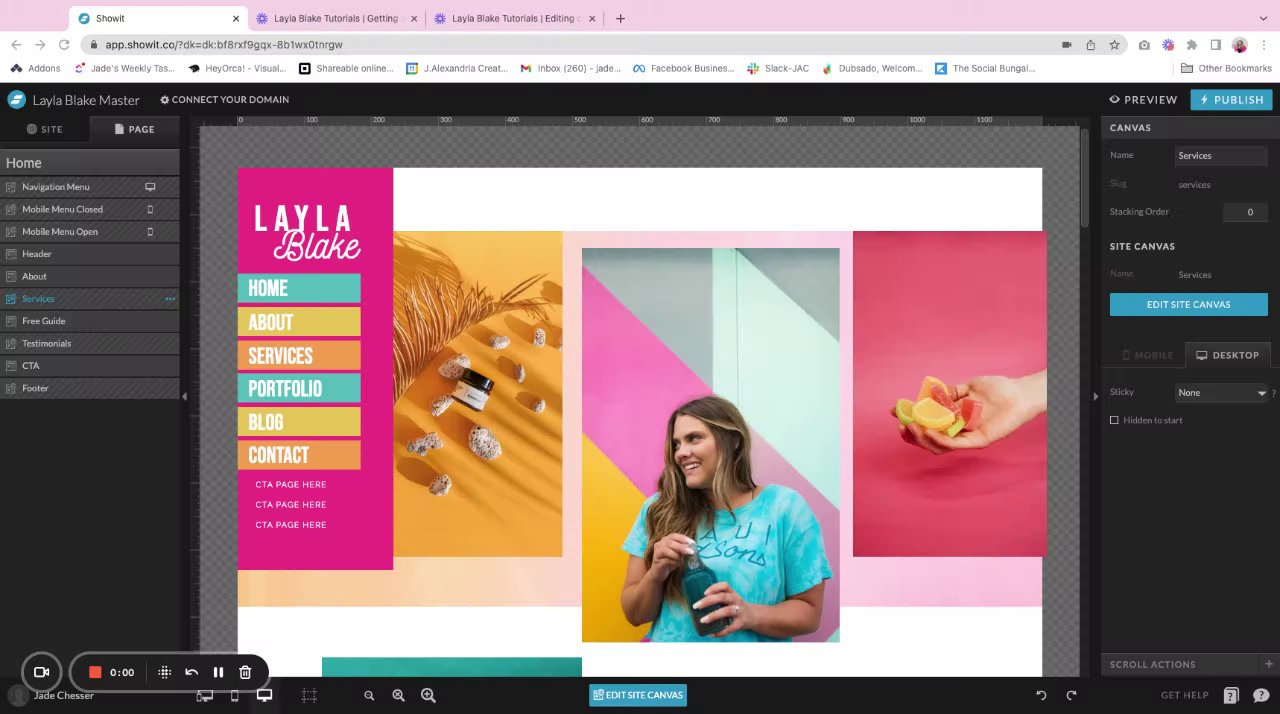Click the dashed selection box icon

click(309, 695)
